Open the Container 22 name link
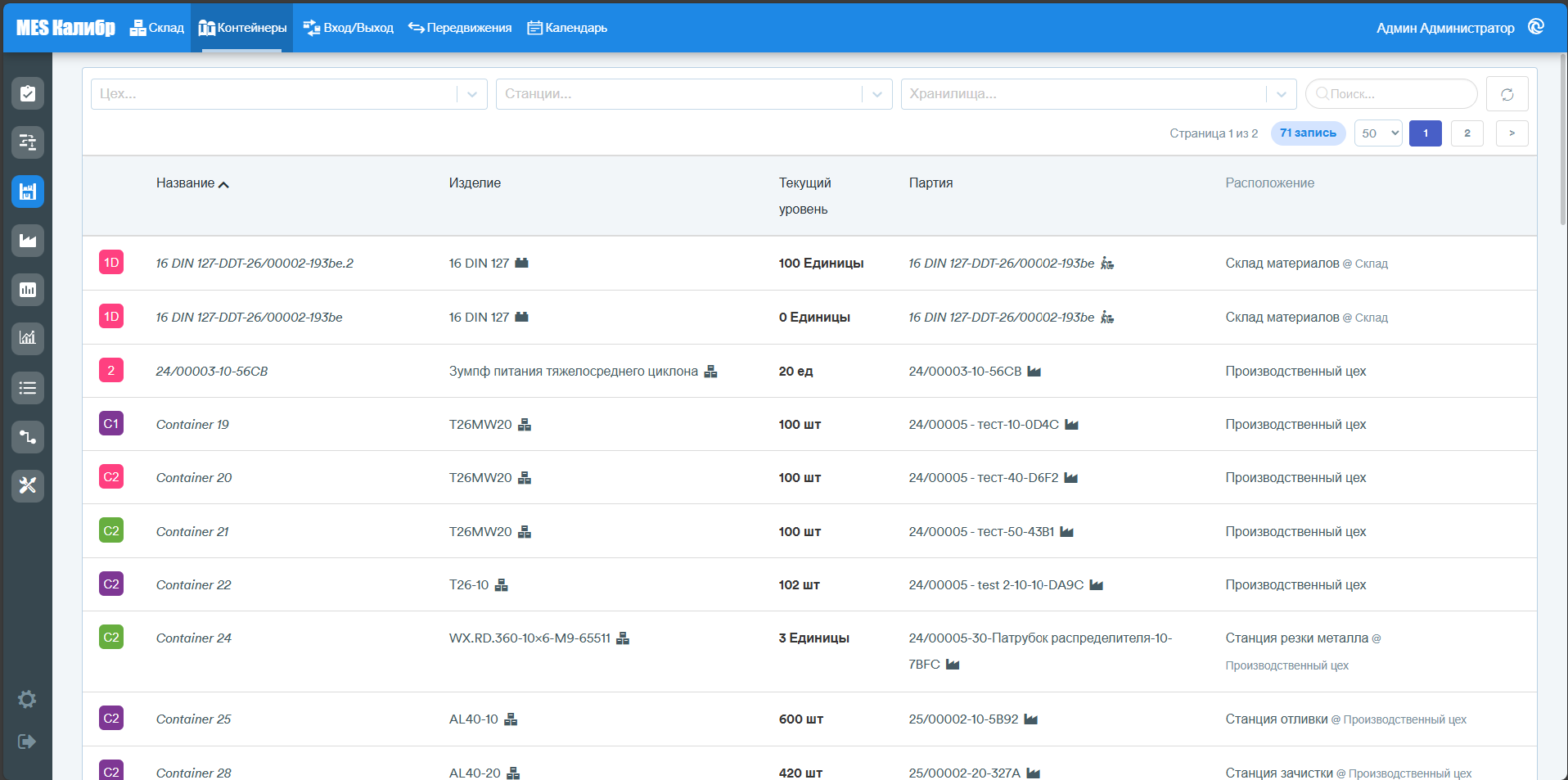1568x780 pixels. [x=194, y=585]
